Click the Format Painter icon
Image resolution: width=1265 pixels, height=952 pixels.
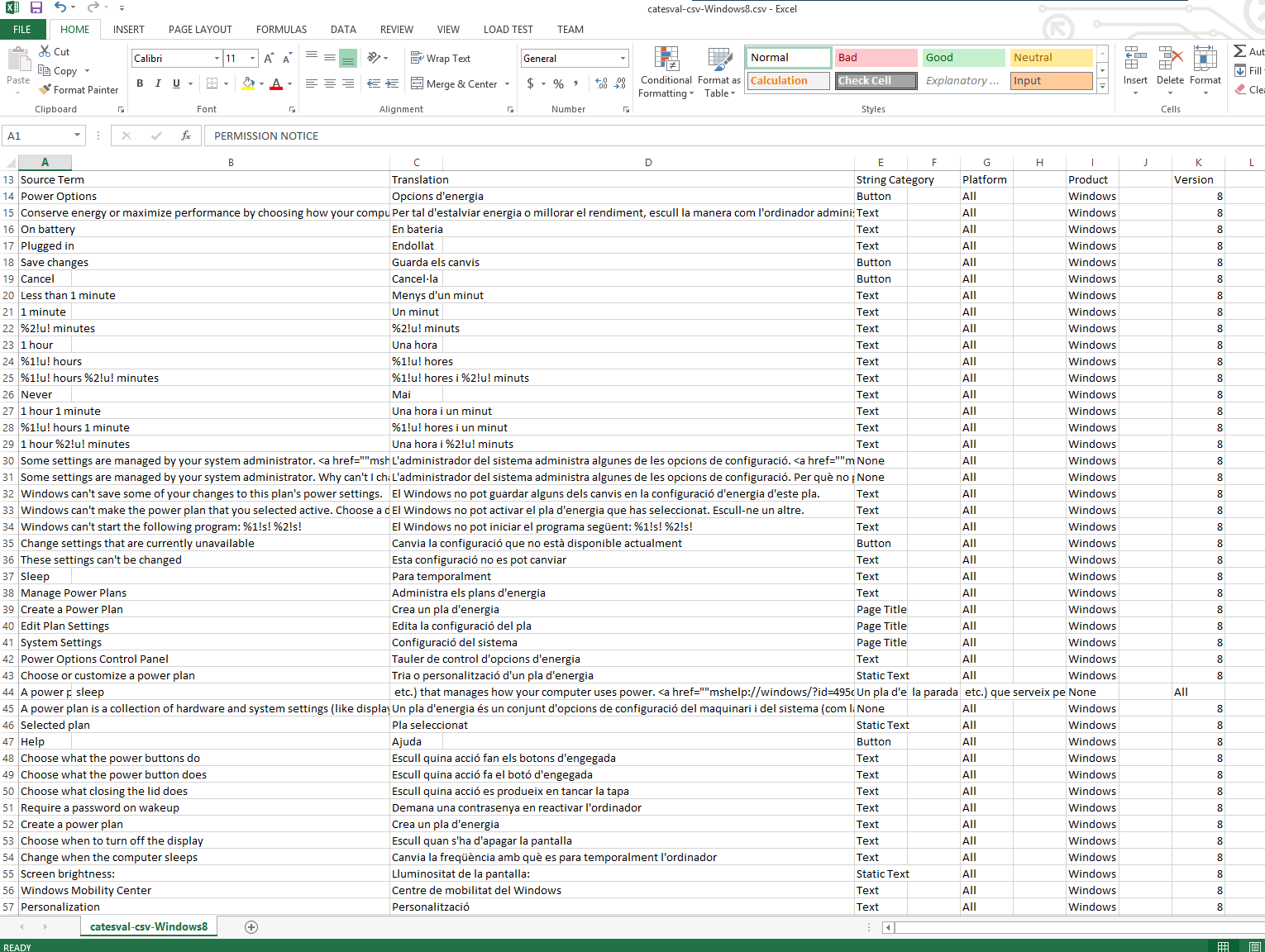[46, 90]
